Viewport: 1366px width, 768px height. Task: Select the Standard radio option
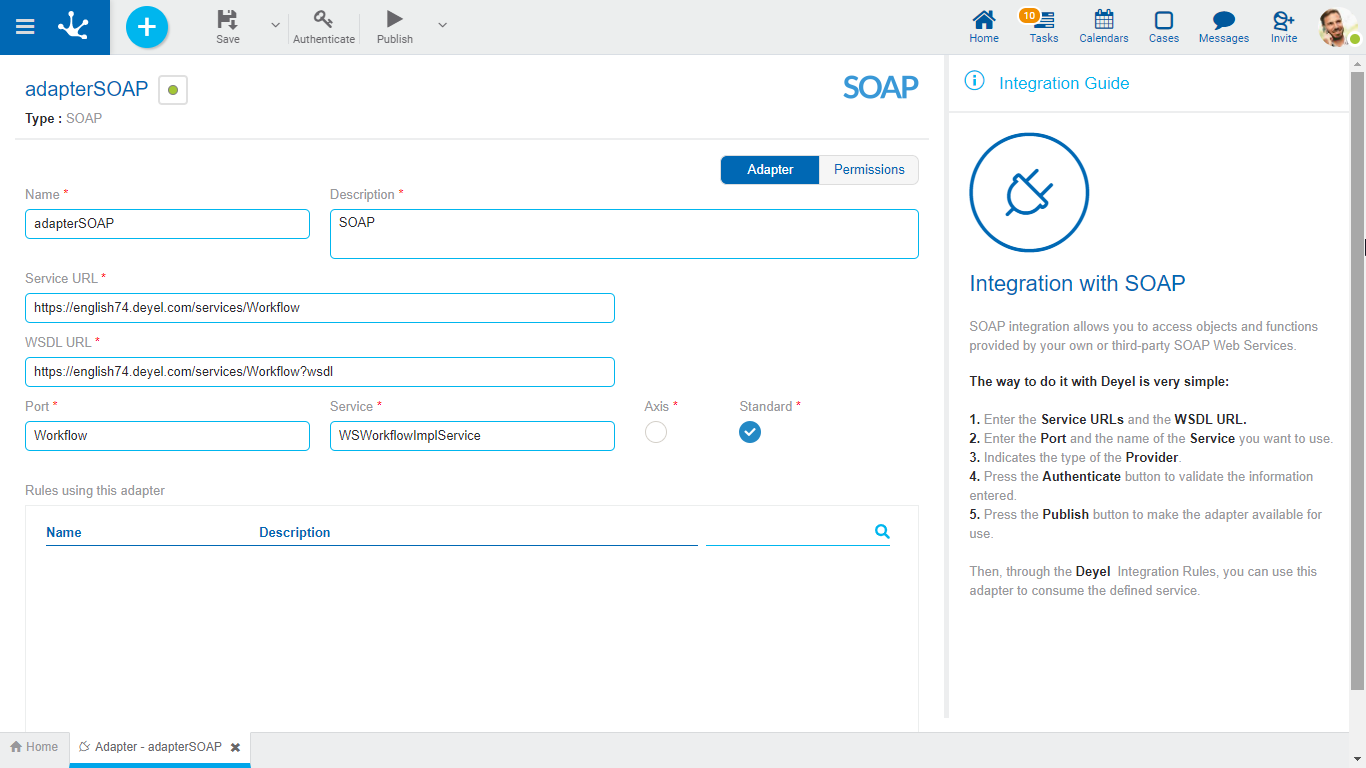tap(750, 432)
